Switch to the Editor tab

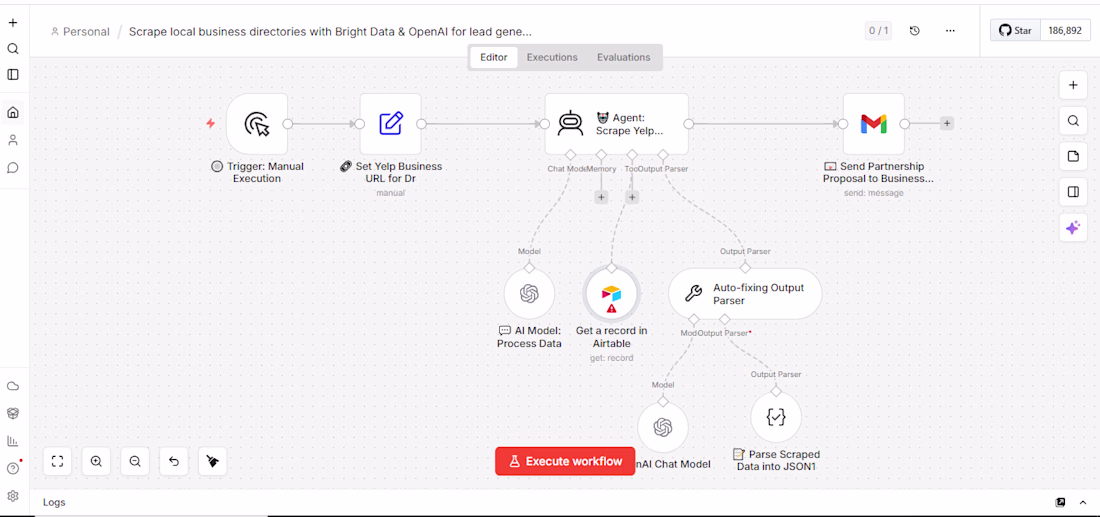point(493,58)
